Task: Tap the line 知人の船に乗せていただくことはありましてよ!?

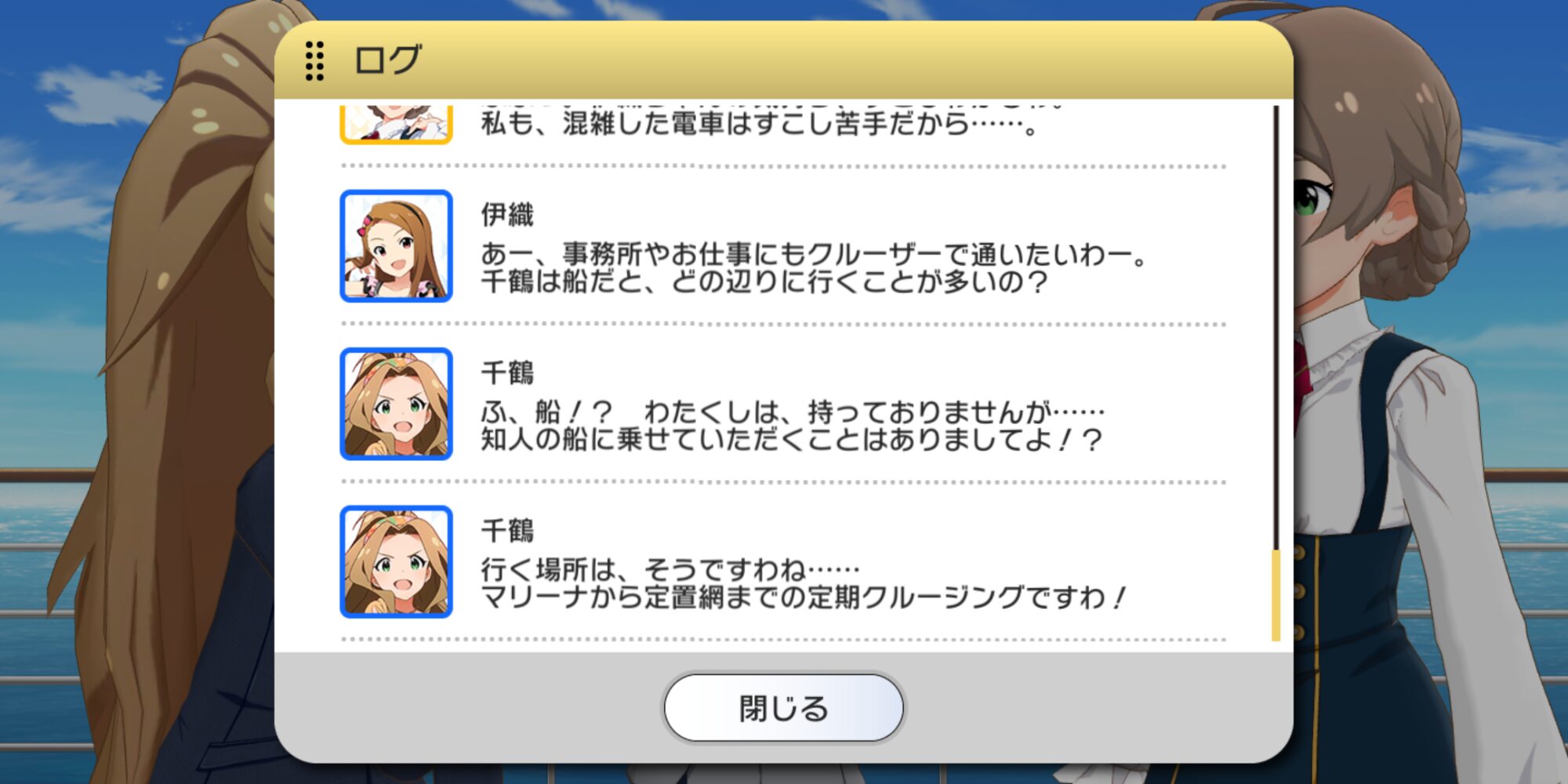Action: pyautogui.click(x=792, y=439)
